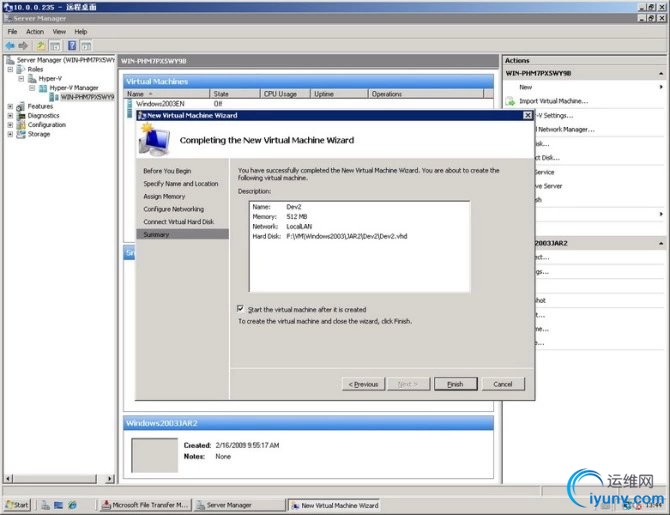Expand the Configuration tree node
The height and width of the screenshot is (515, 670).
tap(10, 125)
